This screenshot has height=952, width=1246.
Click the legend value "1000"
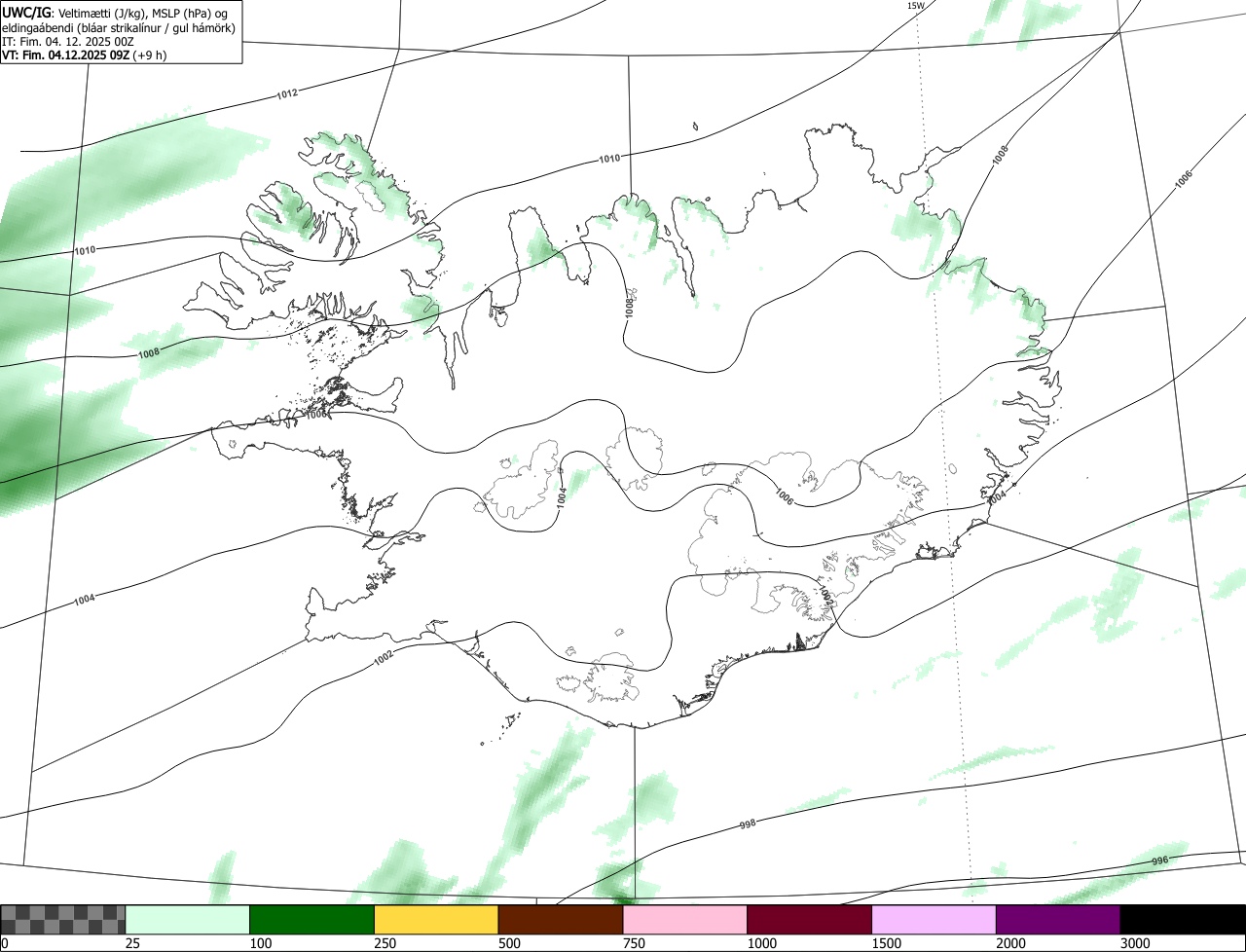[x=760, y=943]
